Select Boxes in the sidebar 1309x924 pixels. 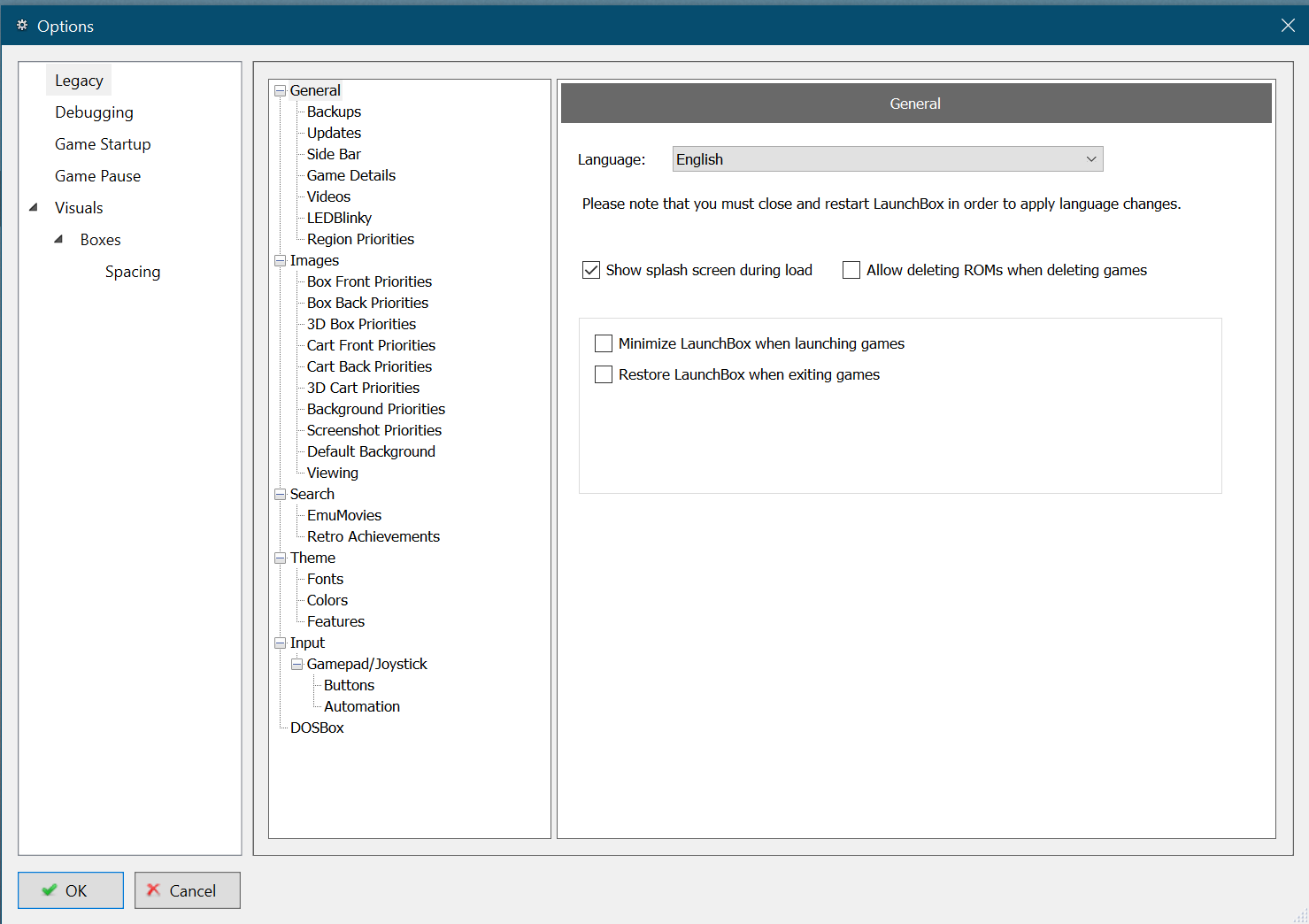[100, 240]
